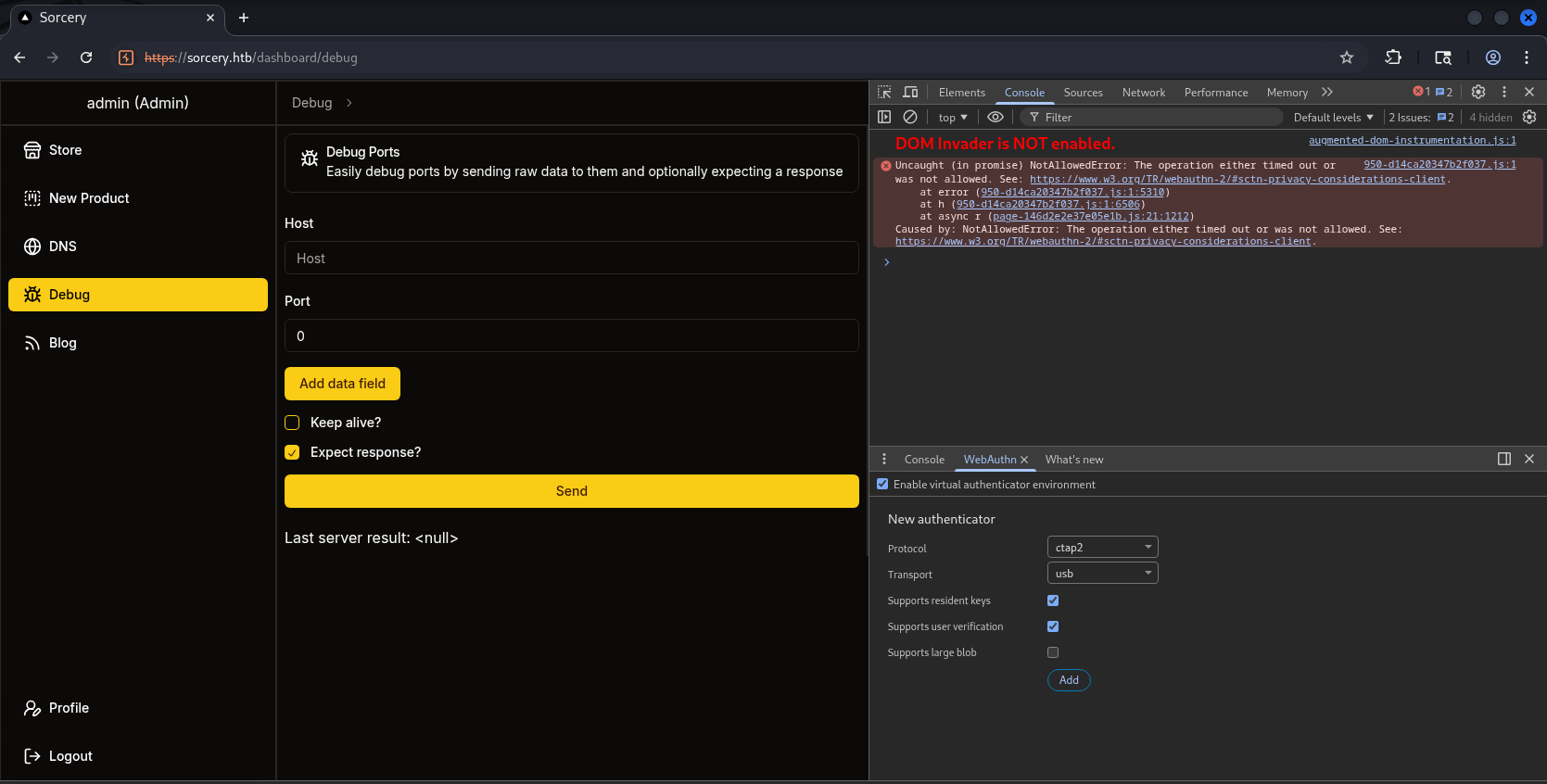The width and height of the screenshot is (1547, 784).
Task: Open the Transport usb dropdown
Action: point(1102,574)
